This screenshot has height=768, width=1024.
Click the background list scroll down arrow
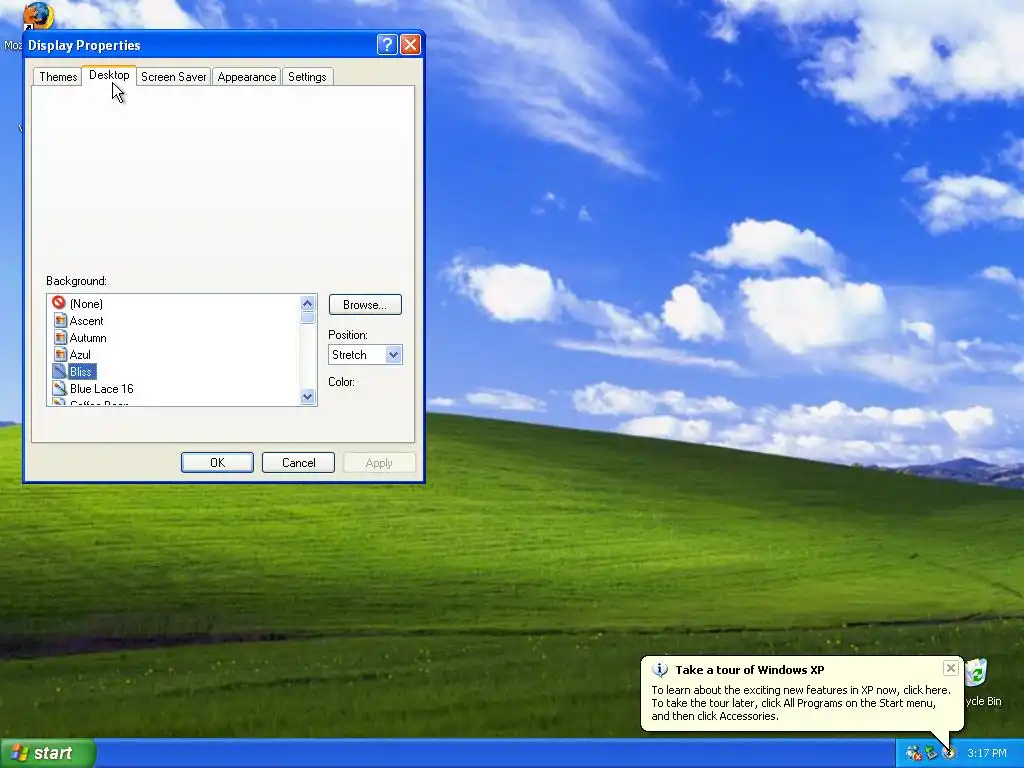click(308, 396)
